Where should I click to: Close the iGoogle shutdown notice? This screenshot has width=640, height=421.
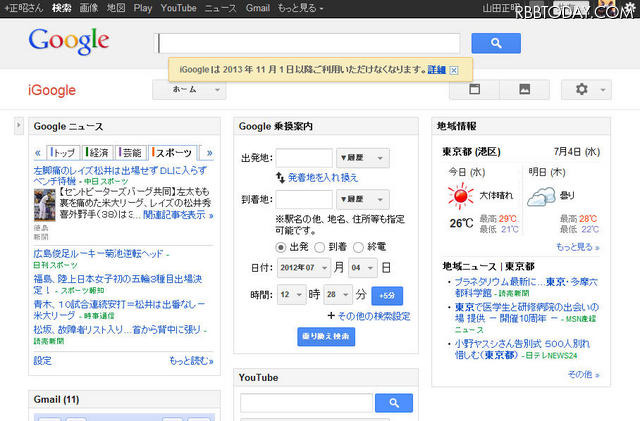pos(453,70)
